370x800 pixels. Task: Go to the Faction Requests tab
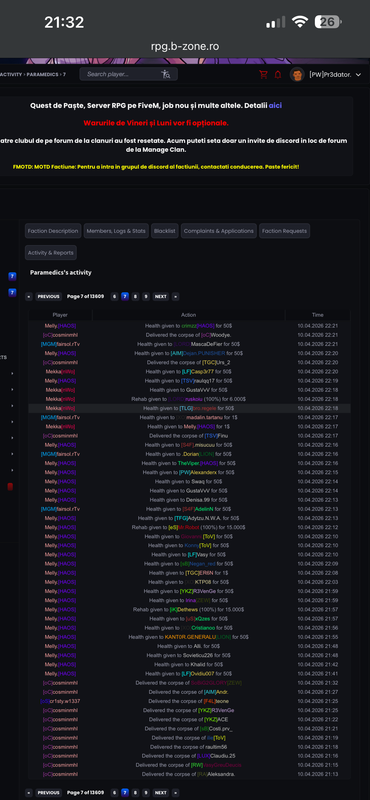284,231
